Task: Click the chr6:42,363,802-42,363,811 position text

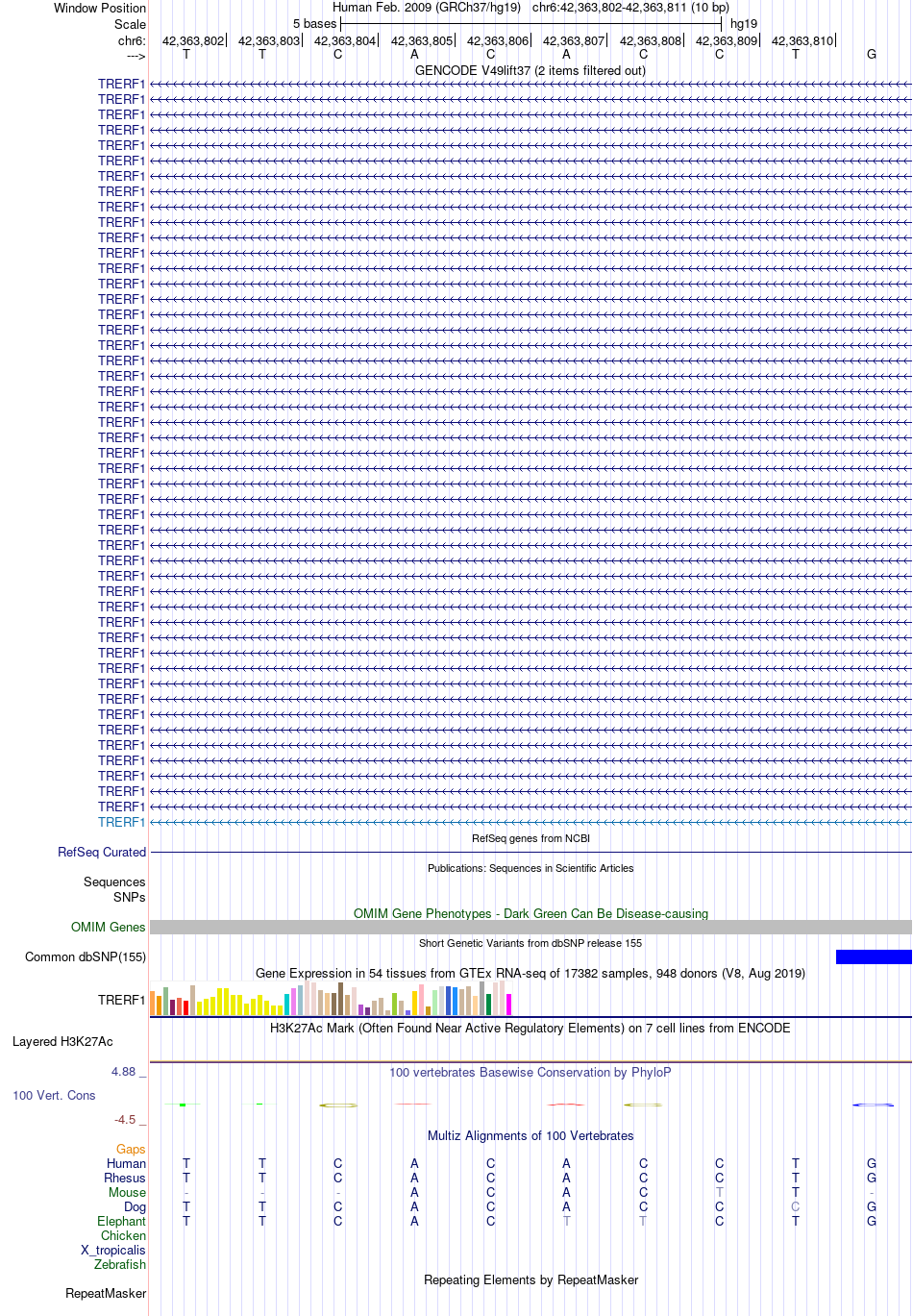Action: point(609,8)
